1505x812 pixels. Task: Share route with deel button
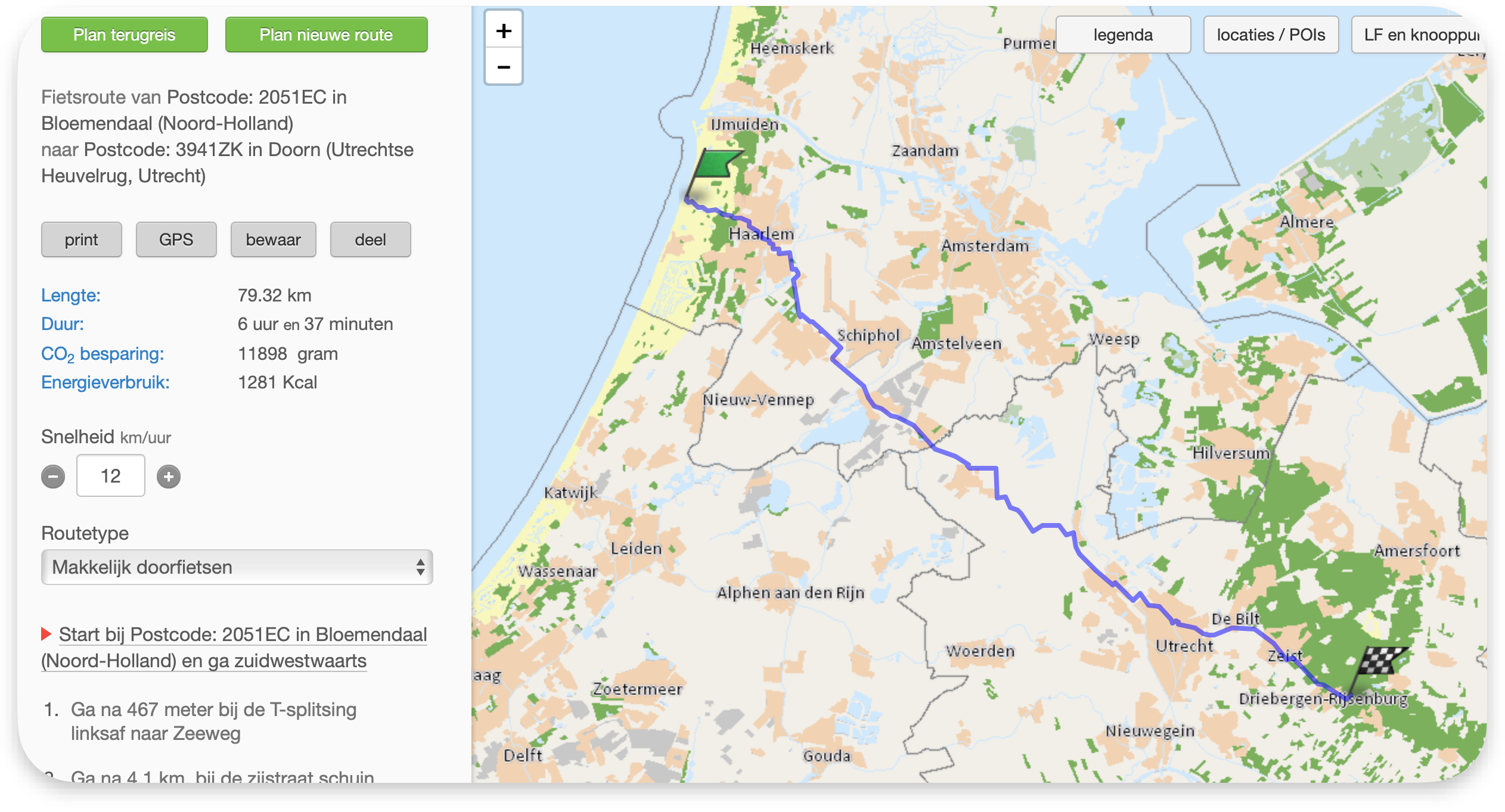(370, 240)
